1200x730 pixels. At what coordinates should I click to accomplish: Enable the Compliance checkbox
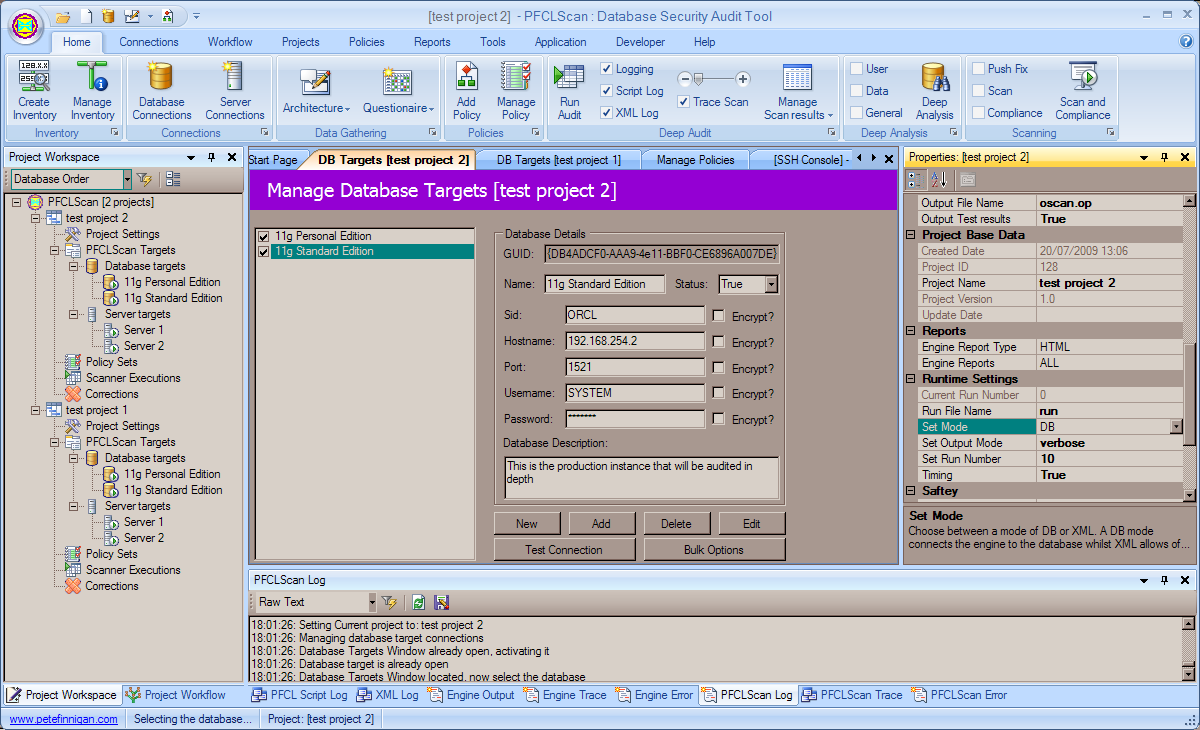click(979, 113)
